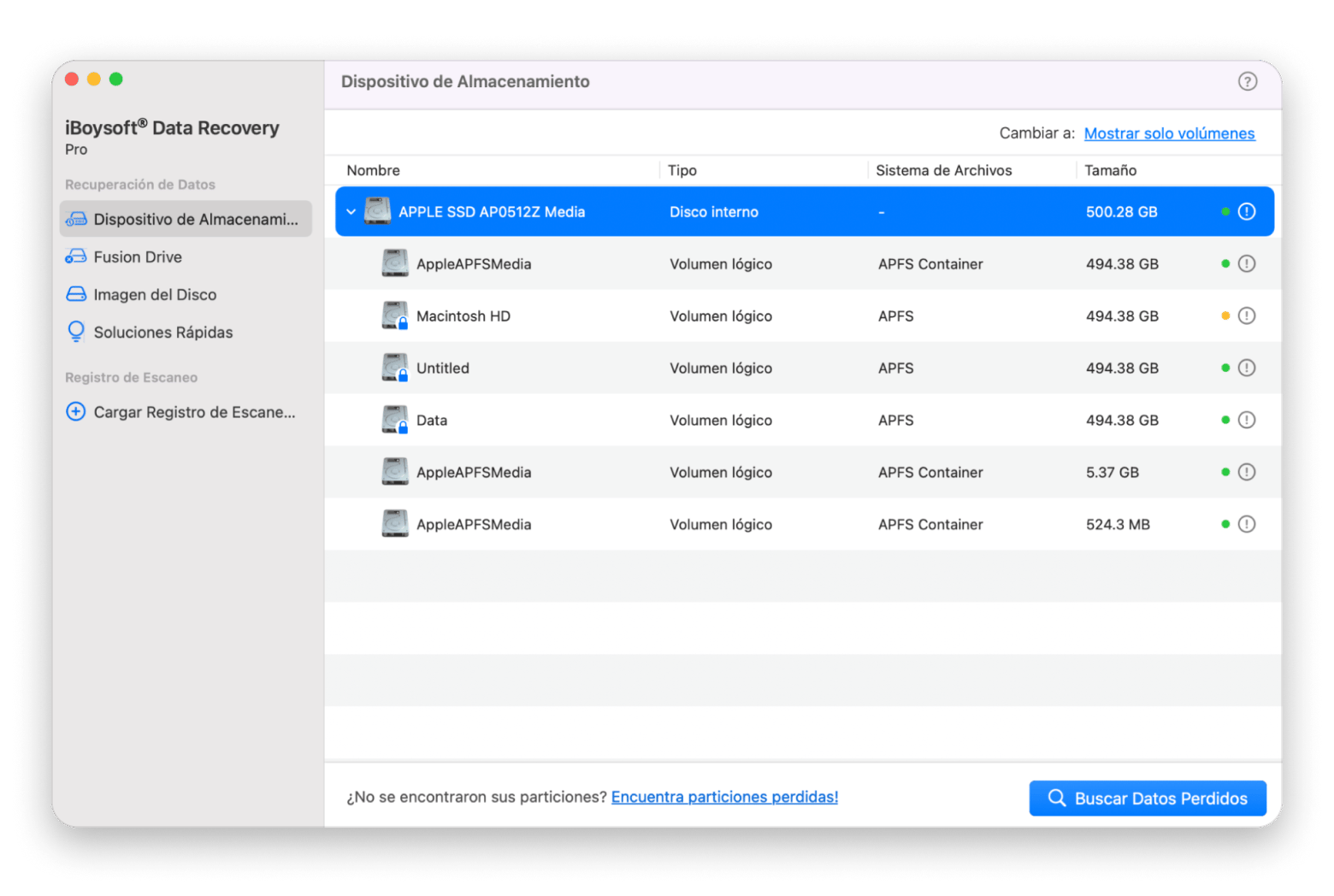Click the Fusion Drive sidebar icon

76,256
